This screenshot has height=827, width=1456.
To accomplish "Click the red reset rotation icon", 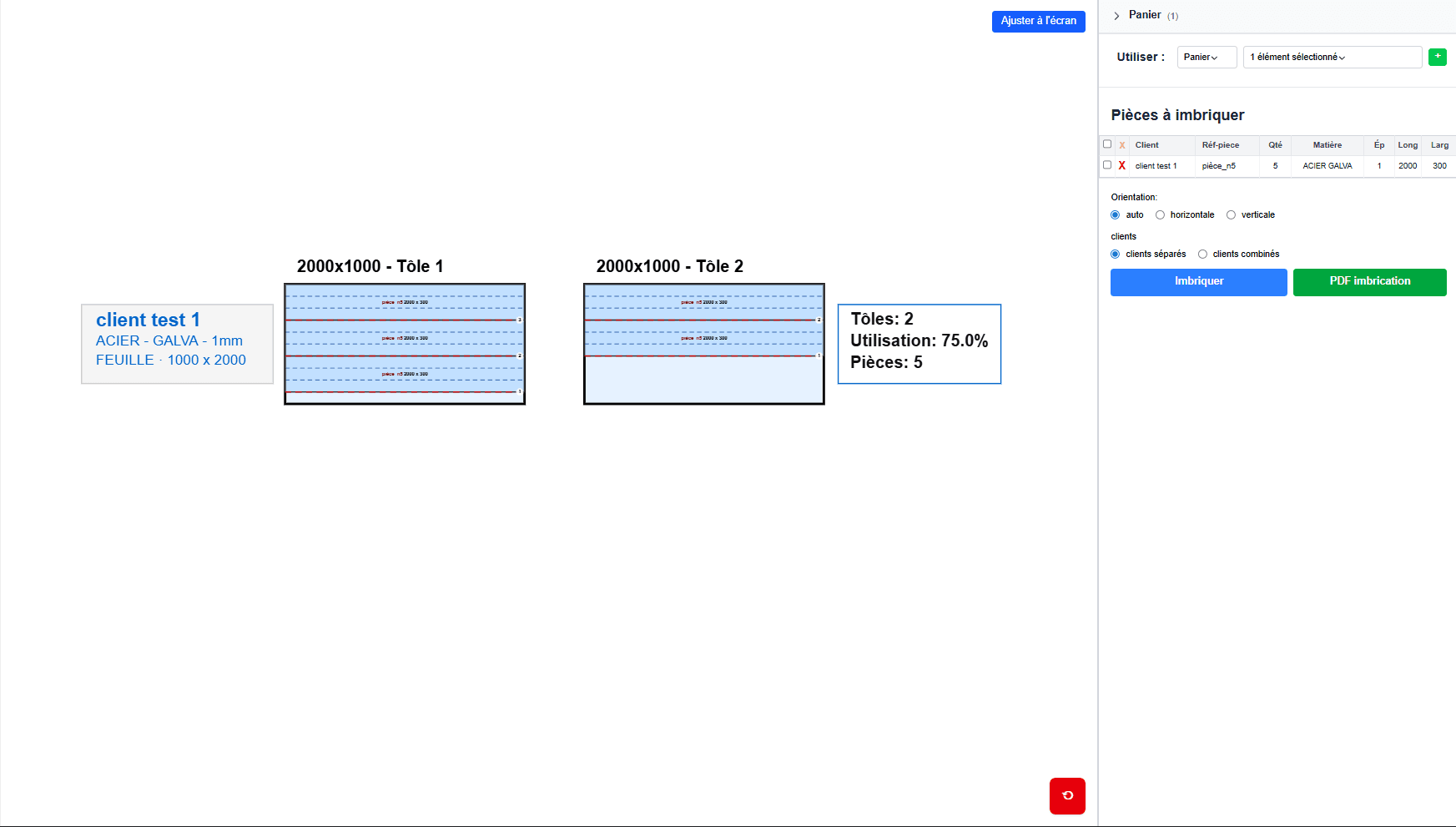I will point(1067,795).
